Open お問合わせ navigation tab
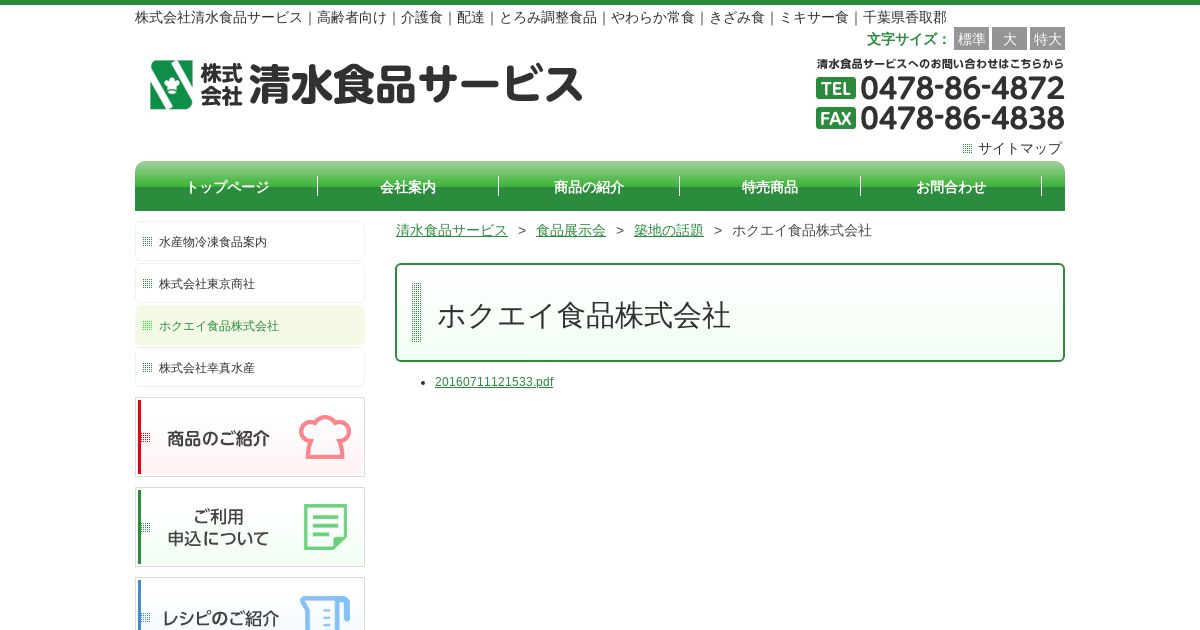This screenshot has width=1200, height=630. click(x=951, y=187)
